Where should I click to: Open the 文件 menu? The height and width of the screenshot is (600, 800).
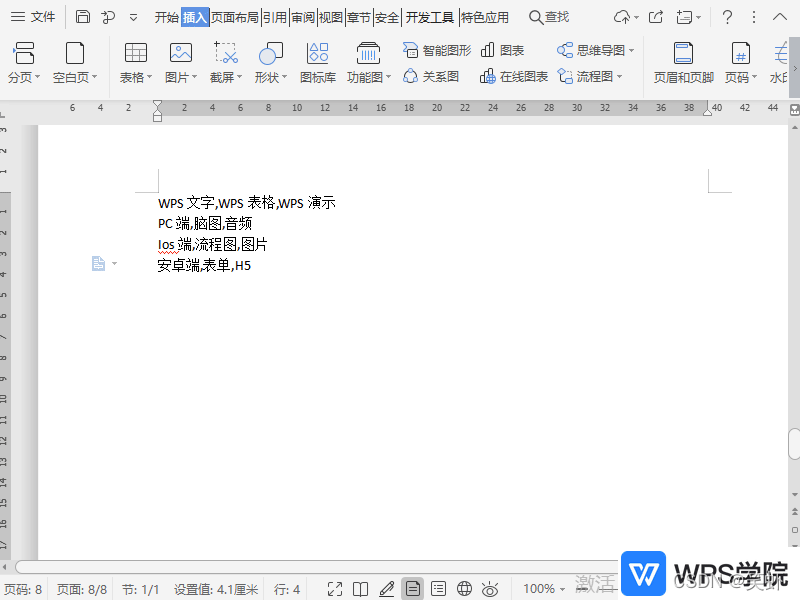pos(33,17)
